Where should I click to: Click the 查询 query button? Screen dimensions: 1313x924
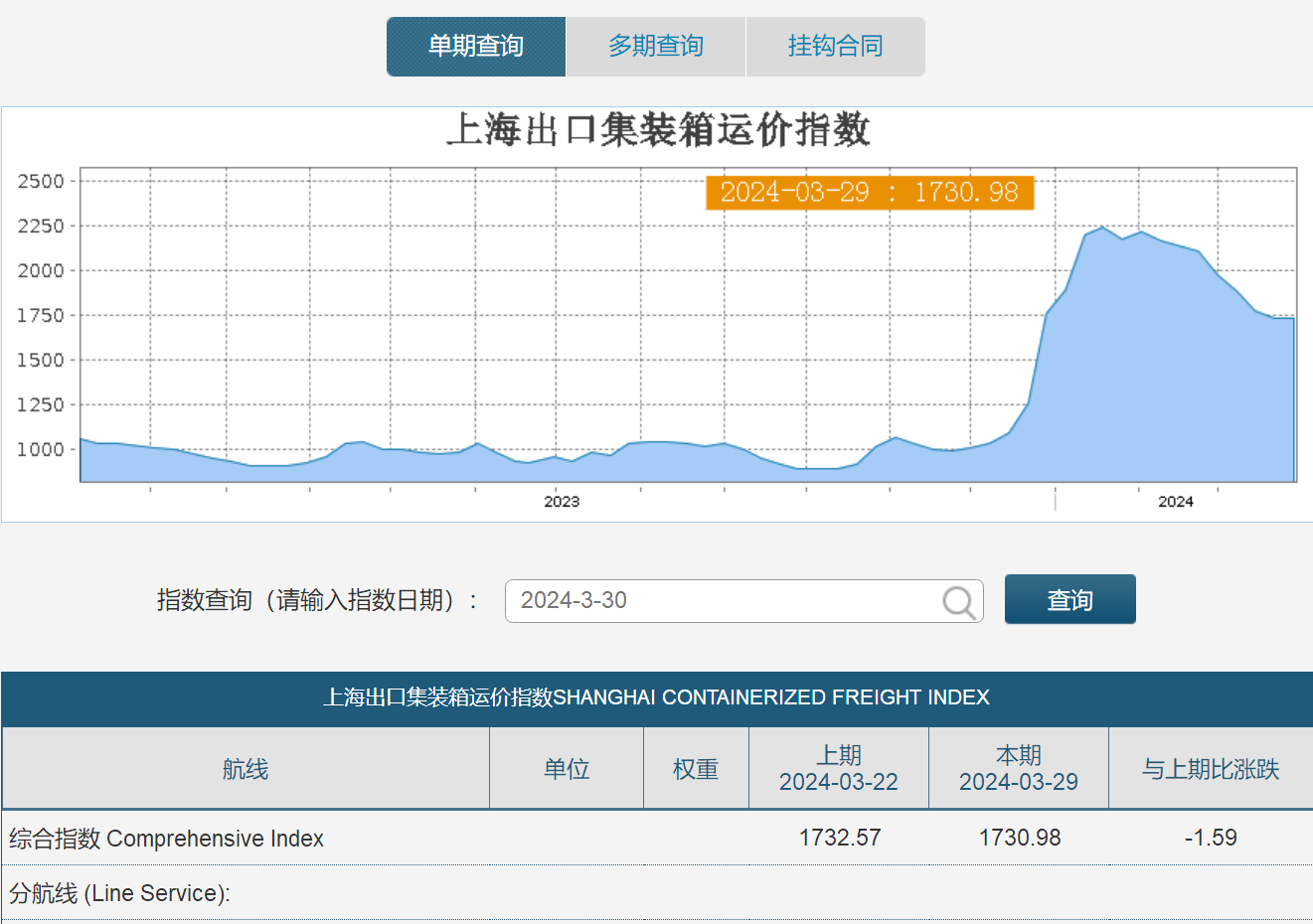coord(1069,599)
